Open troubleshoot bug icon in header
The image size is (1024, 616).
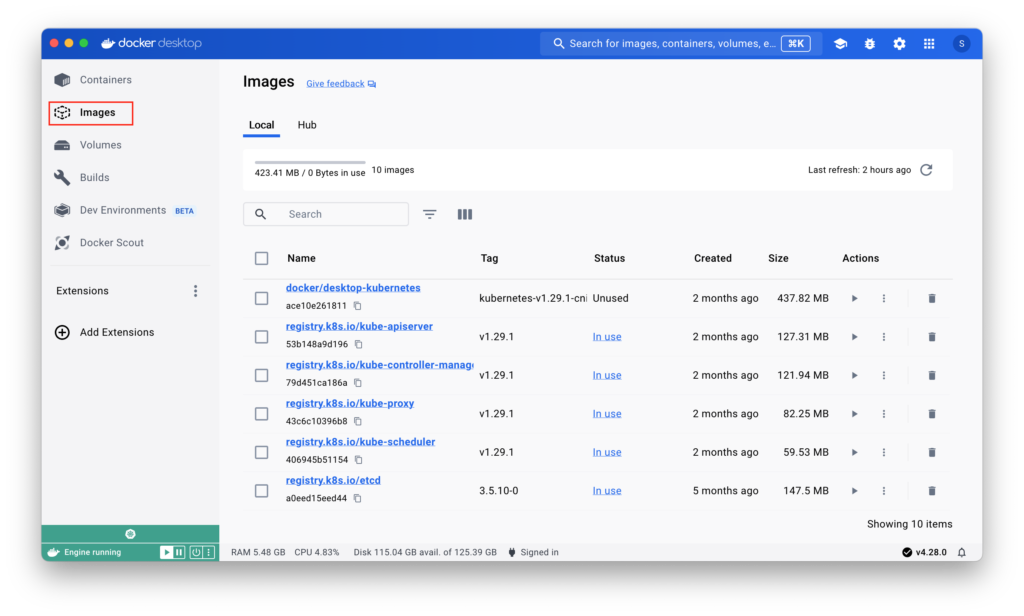(x=869, y=44)
